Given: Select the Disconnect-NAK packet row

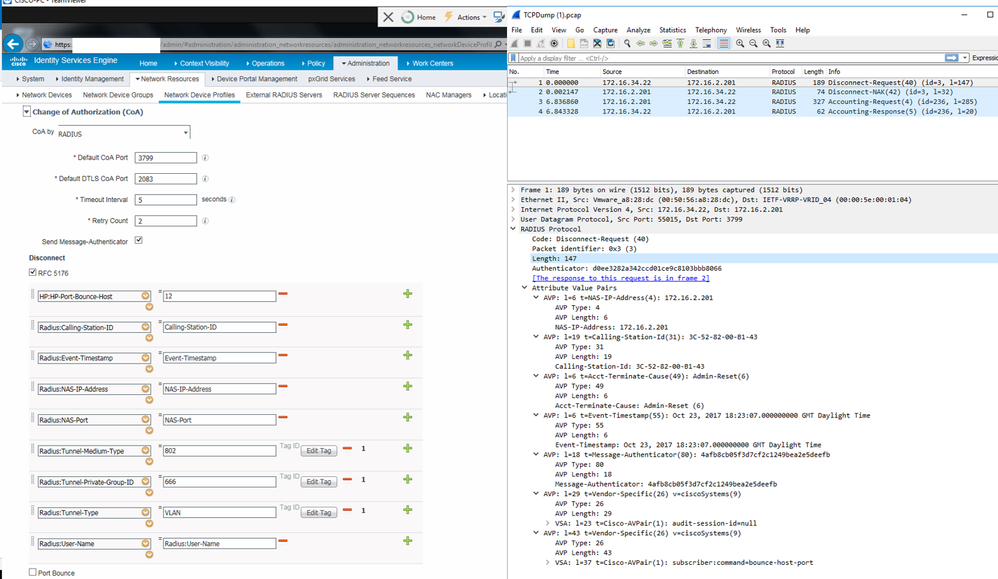Looking at the screenshot, I should pos(752,92).
